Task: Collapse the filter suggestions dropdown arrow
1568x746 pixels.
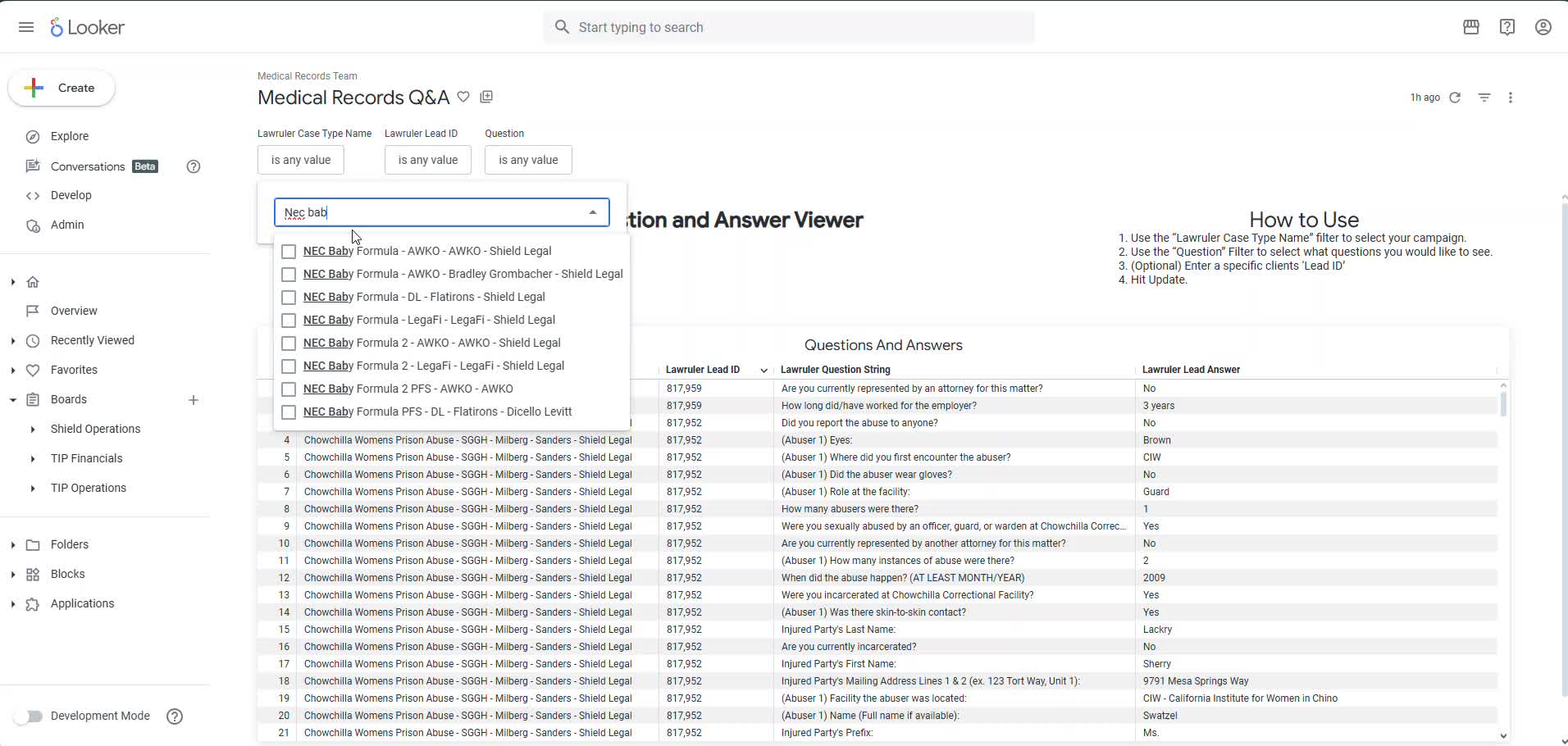Action: coord(592,212)
